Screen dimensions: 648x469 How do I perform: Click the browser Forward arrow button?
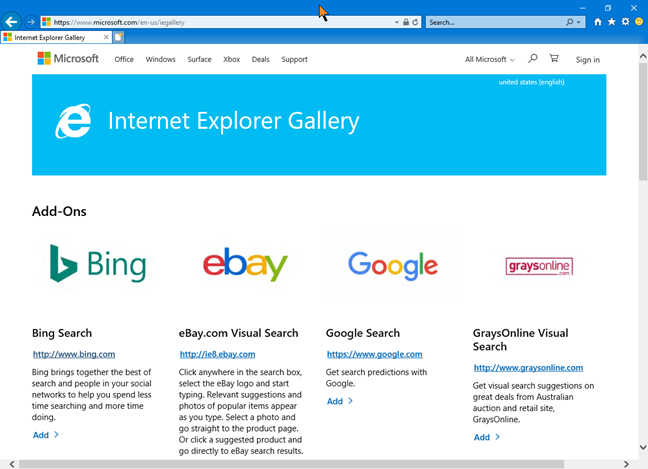(x=31, y=22)
